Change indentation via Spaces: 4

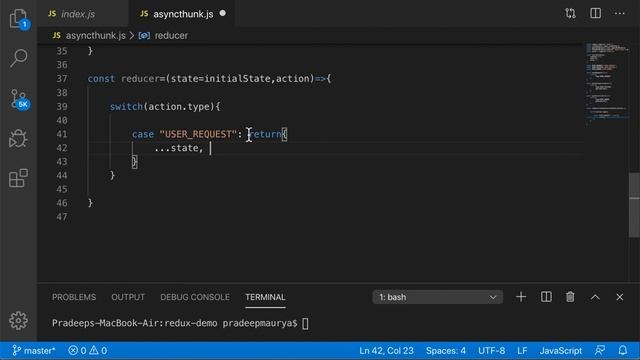[x=445, y=350]
